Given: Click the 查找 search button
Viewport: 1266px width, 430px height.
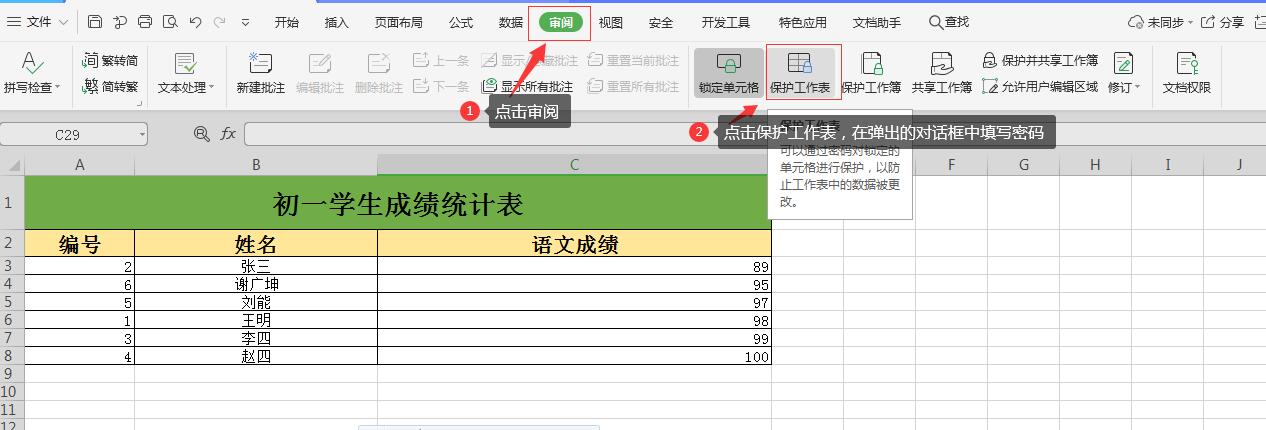Looking at the screenshot, I should point(949,22).
